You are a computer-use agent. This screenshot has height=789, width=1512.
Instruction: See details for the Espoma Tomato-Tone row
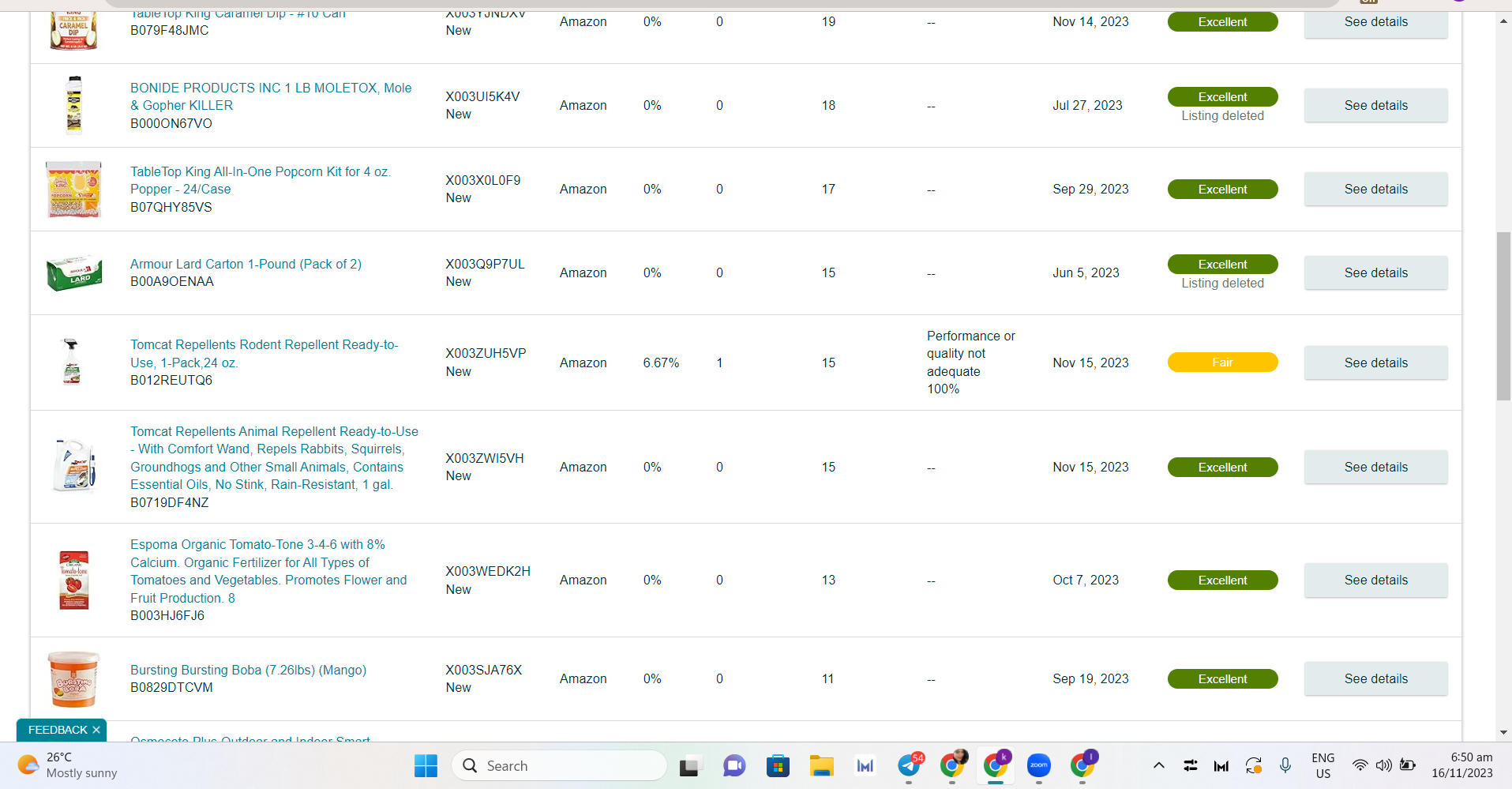pyautogui.click(x=1375, y=580)
